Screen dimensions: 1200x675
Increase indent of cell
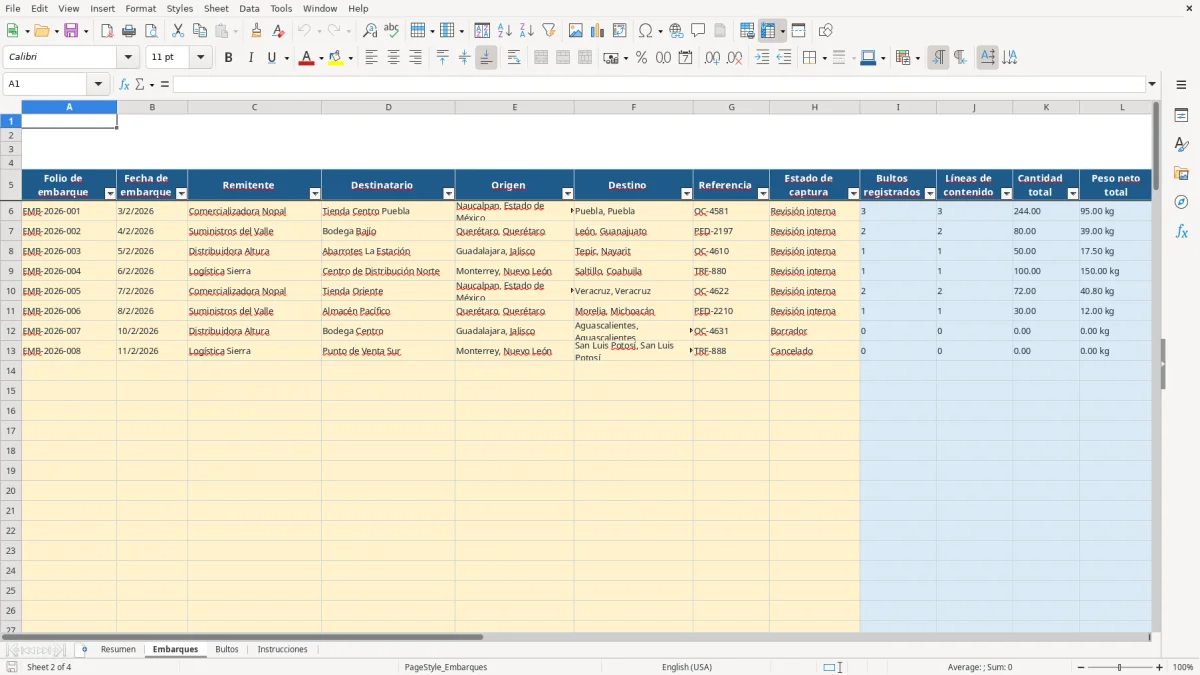[x=762, y=58]
